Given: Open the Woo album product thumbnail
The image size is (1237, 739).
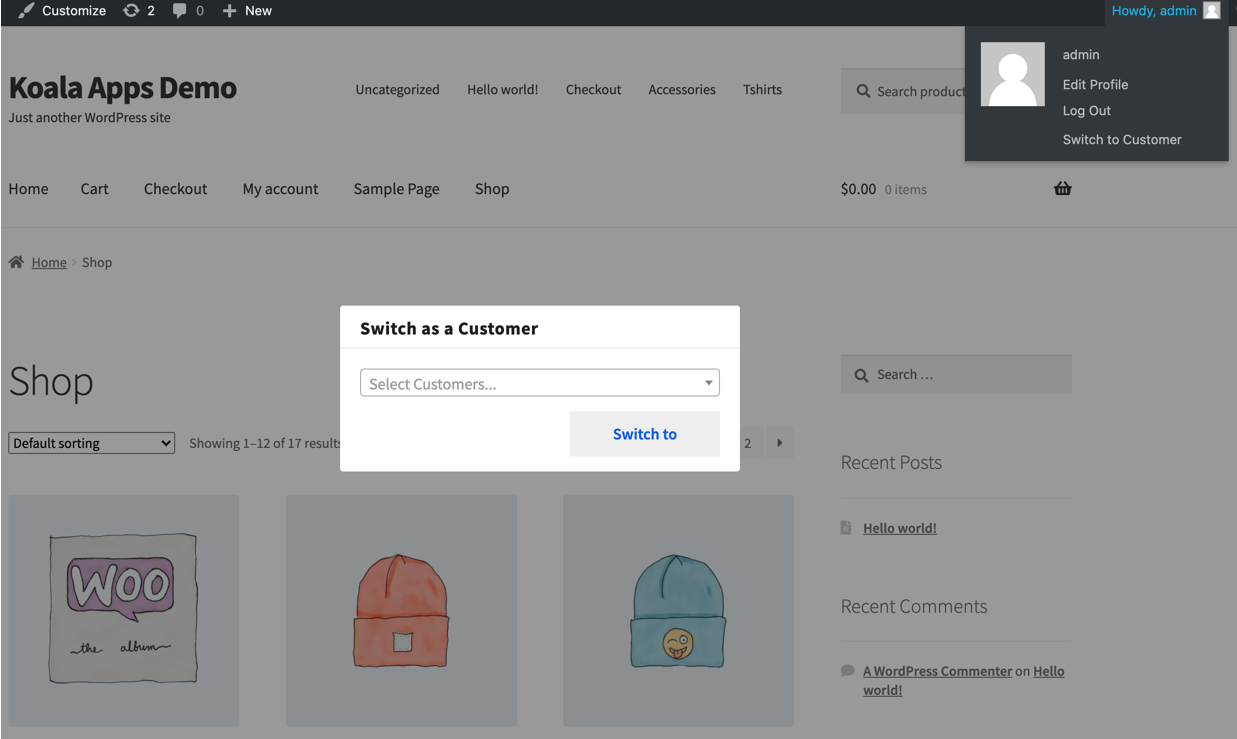Looking at the screenshot, I should (x=124, y=610).
